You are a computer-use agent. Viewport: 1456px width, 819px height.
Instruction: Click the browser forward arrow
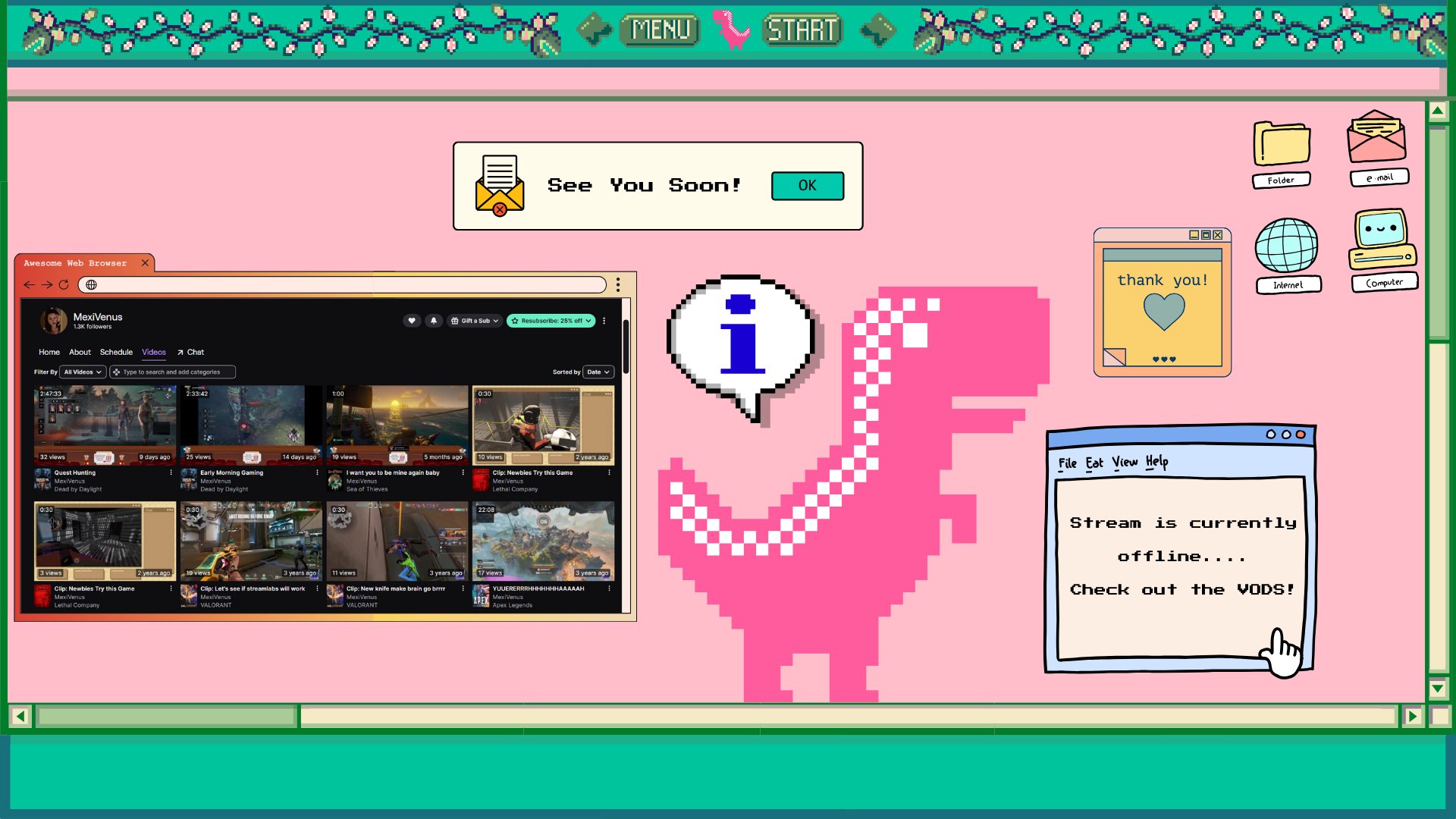47,285
